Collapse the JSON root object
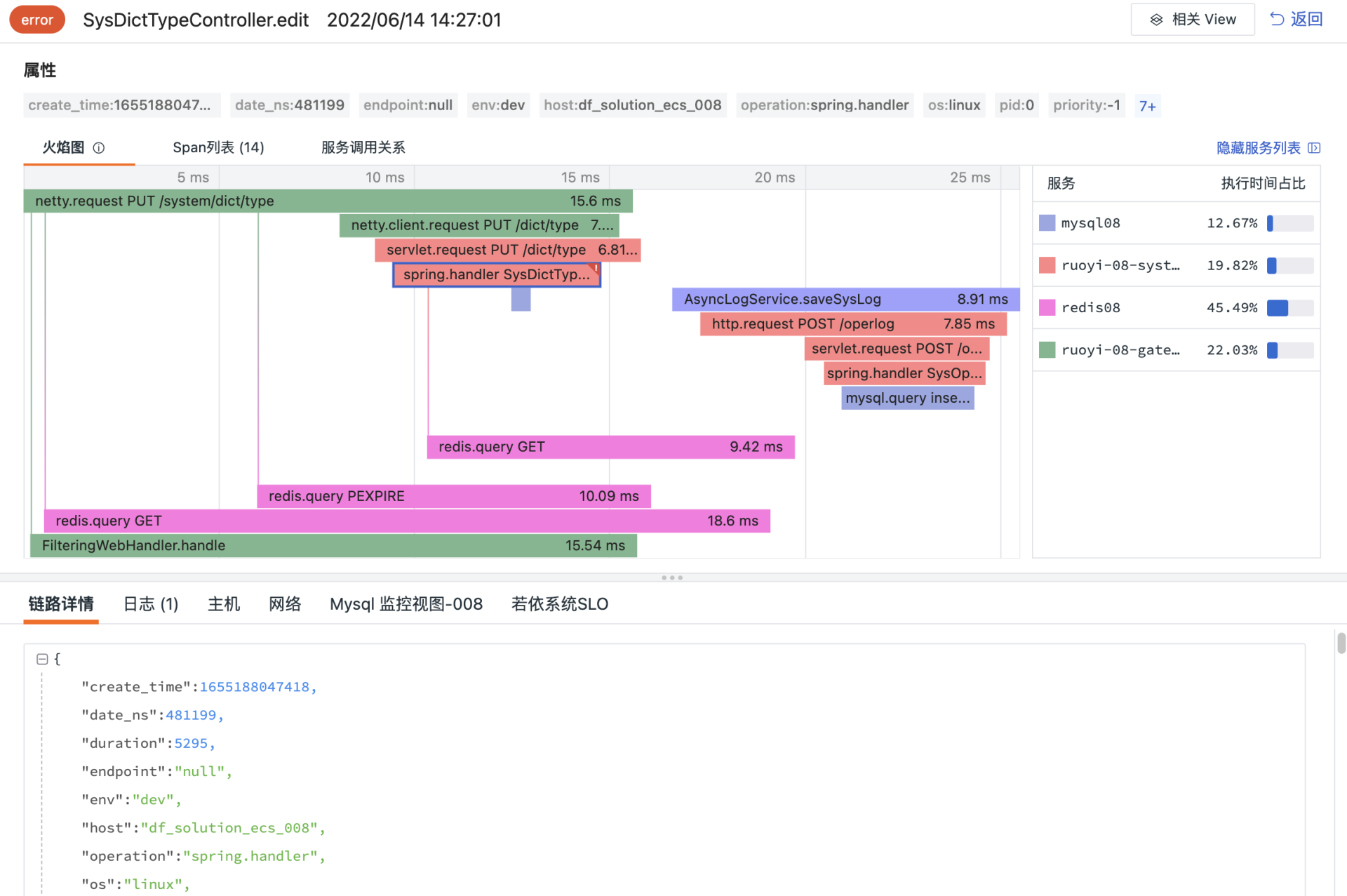Image resolution: width=1347 pixels, height=896 pixels. click(42, 659)
